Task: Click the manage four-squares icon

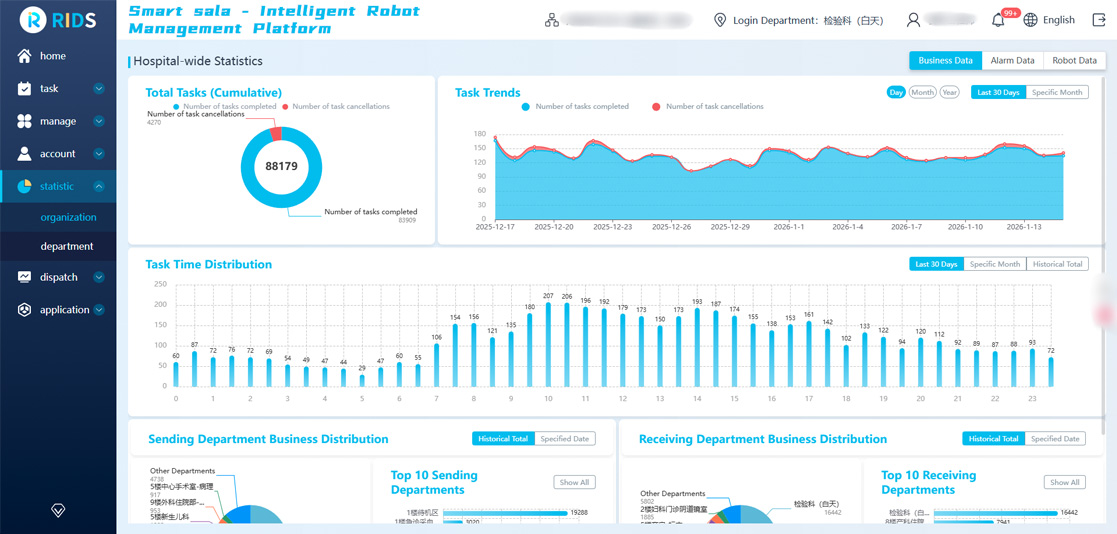Action: click(x=24, y=121)
